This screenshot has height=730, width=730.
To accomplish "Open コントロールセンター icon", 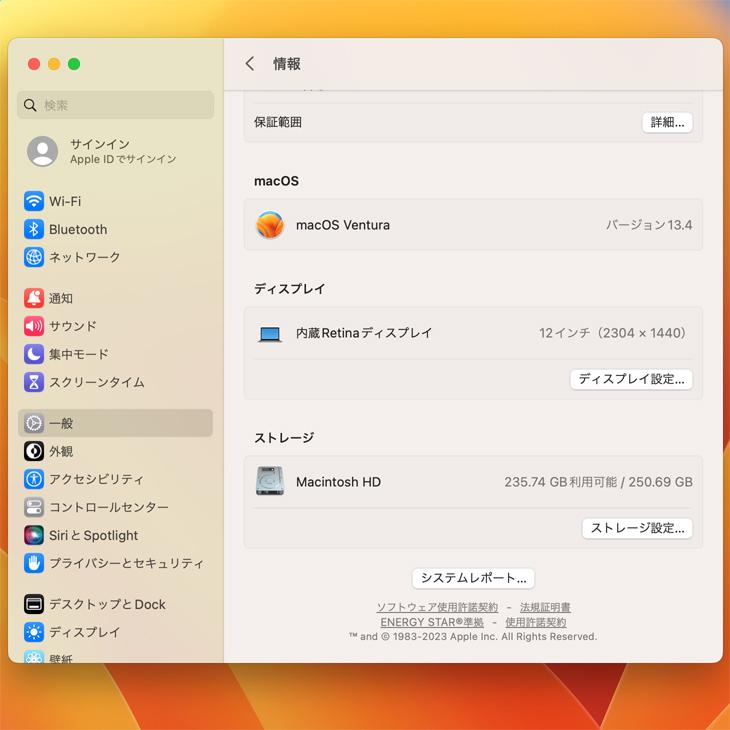I will (x=34, y=507).
